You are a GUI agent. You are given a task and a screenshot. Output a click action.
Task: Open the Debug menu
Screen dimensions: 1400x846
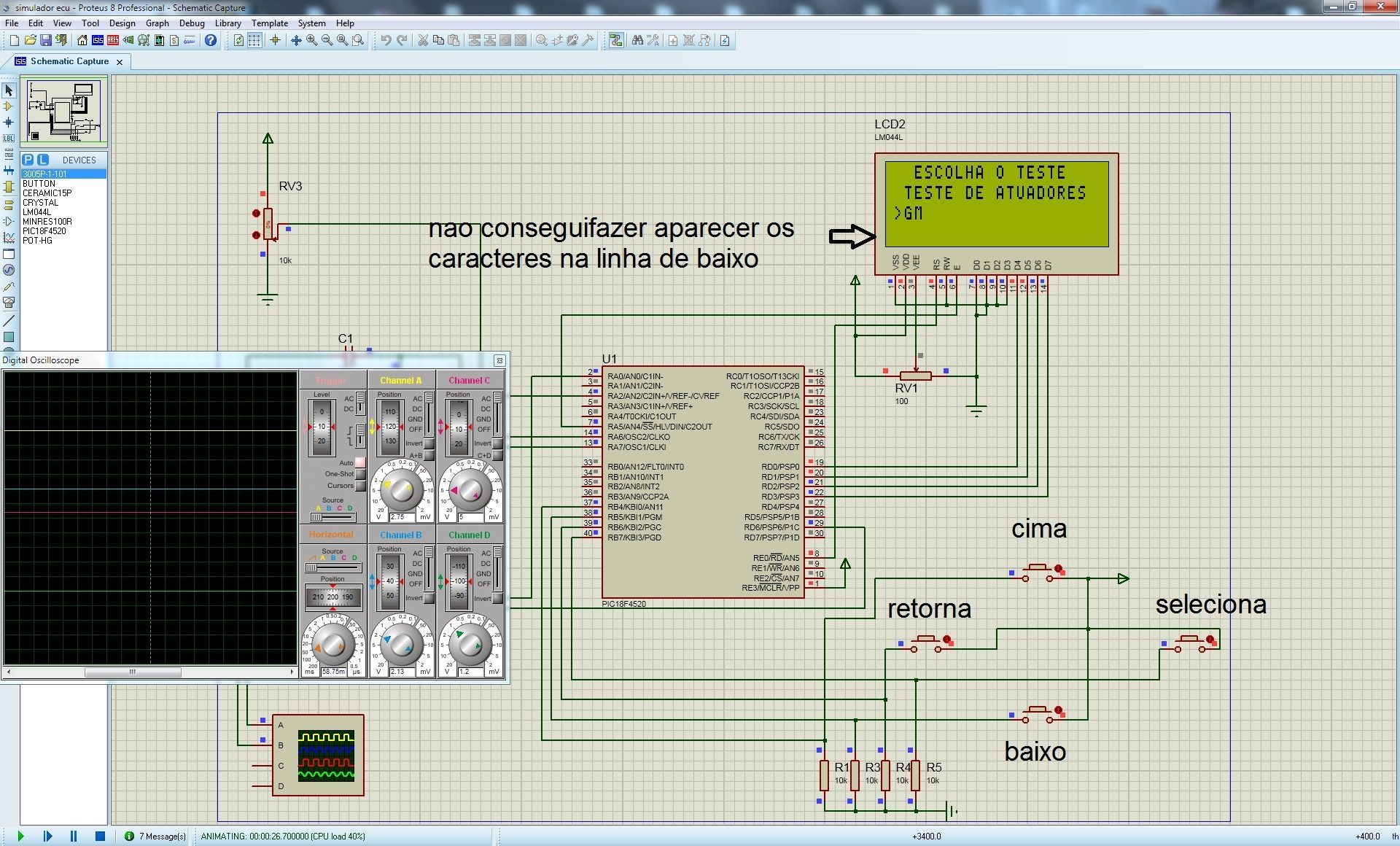[x=192, y=23]
